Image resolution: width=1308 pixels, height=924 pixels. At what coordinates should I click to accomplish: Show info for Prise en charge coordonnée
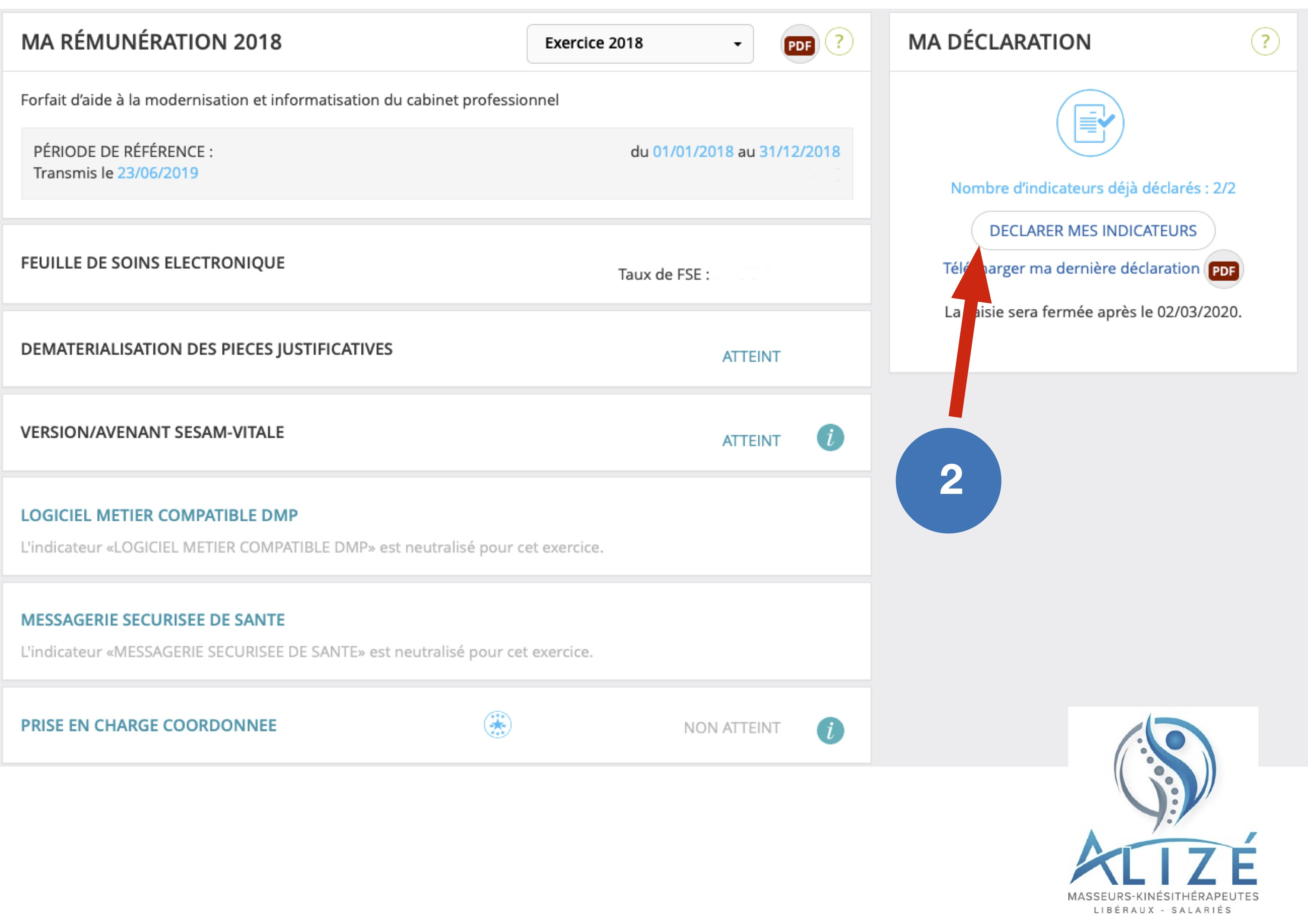click(x=830, y=731)
